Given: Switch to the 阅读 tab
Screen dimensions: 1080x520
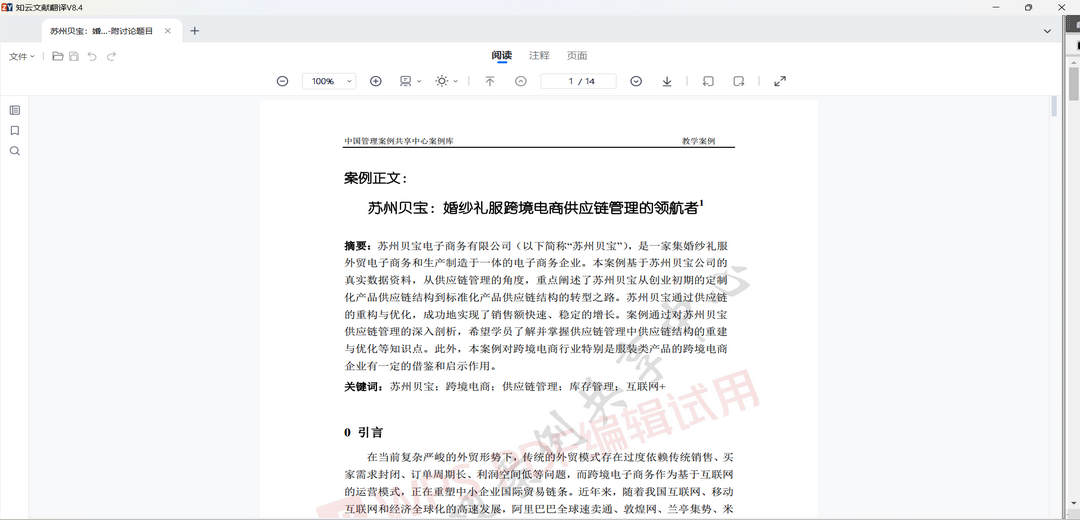Looking at the screenshot, I should point(501,56).
